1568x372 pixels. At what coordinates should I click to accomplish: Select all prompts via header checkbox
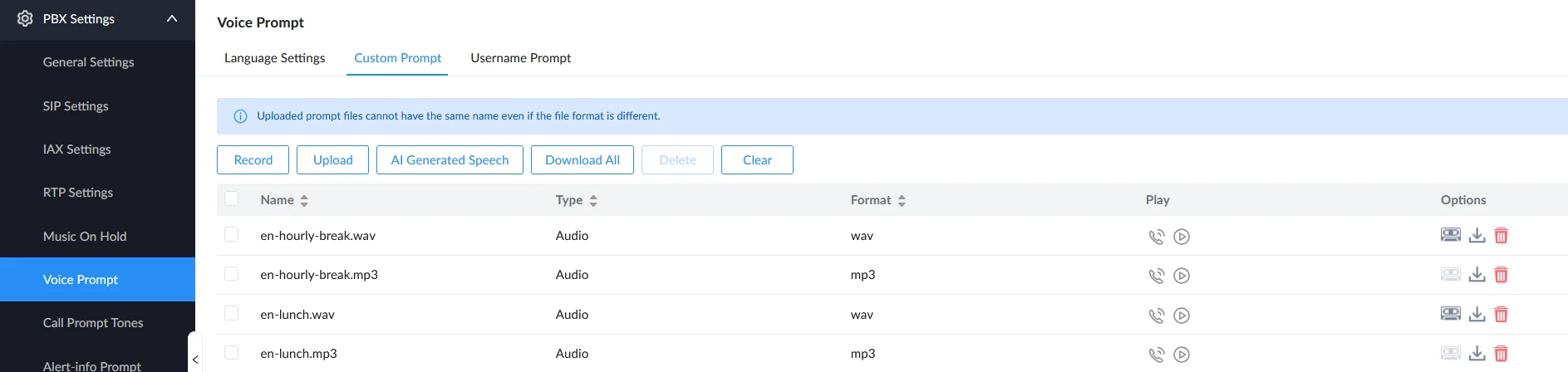[x=232, y=199]
